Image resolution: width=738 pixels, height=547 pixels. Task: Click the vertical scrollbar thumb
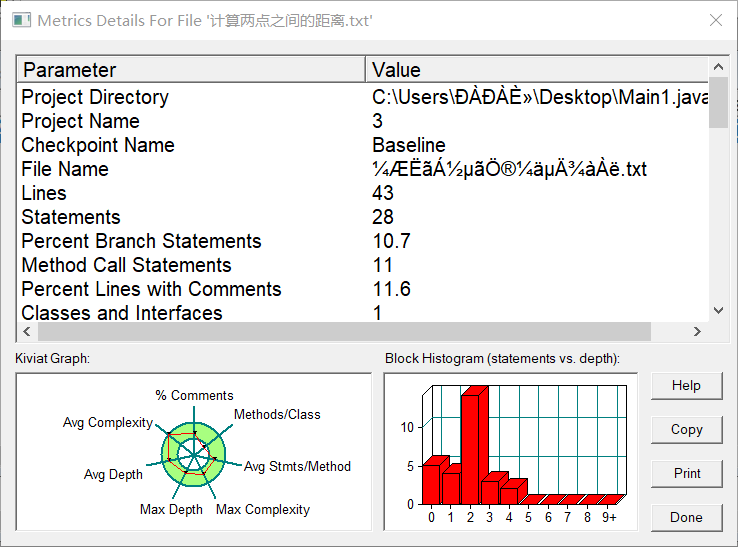click(718, 103)
